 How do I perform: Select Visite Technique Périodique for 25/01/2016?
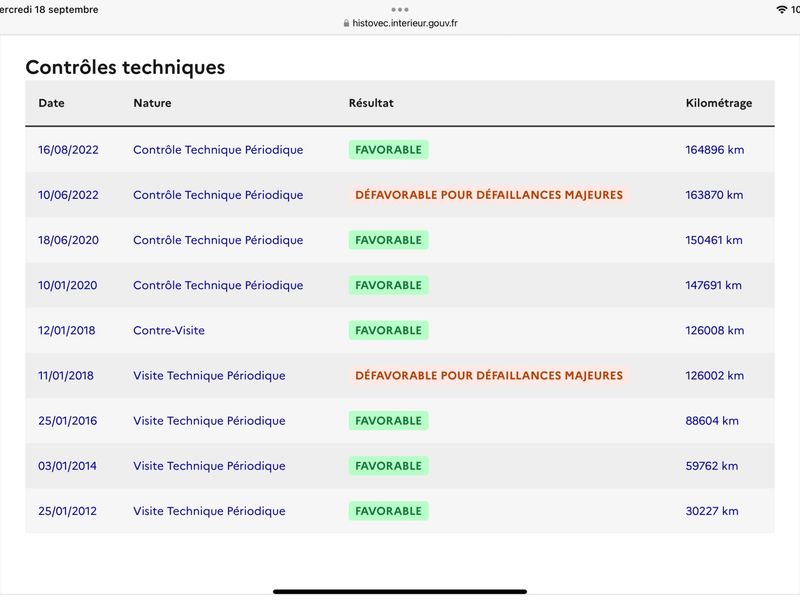pos(209,421)
